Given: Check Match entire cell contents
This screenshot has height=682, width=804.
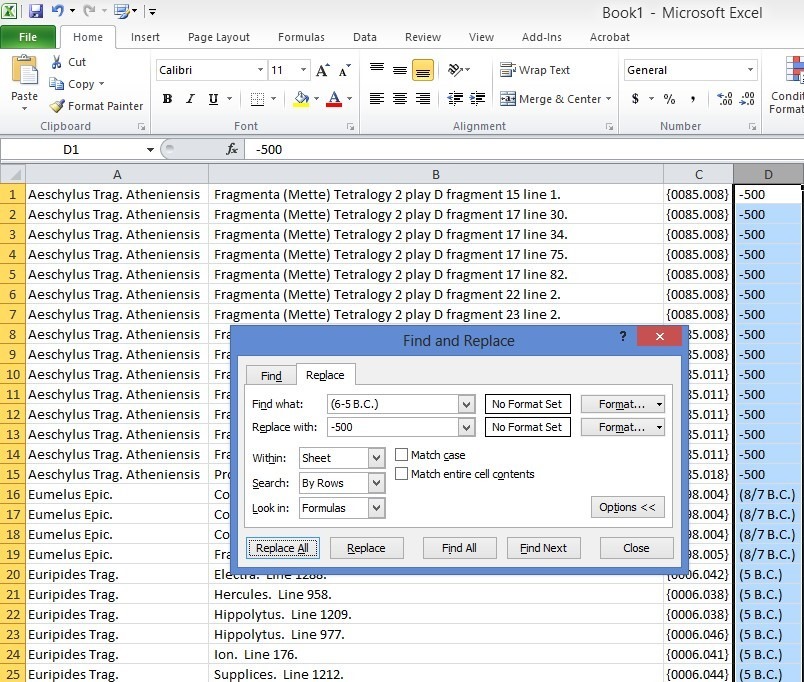Looking at the screenshot, I should [402, 474].
